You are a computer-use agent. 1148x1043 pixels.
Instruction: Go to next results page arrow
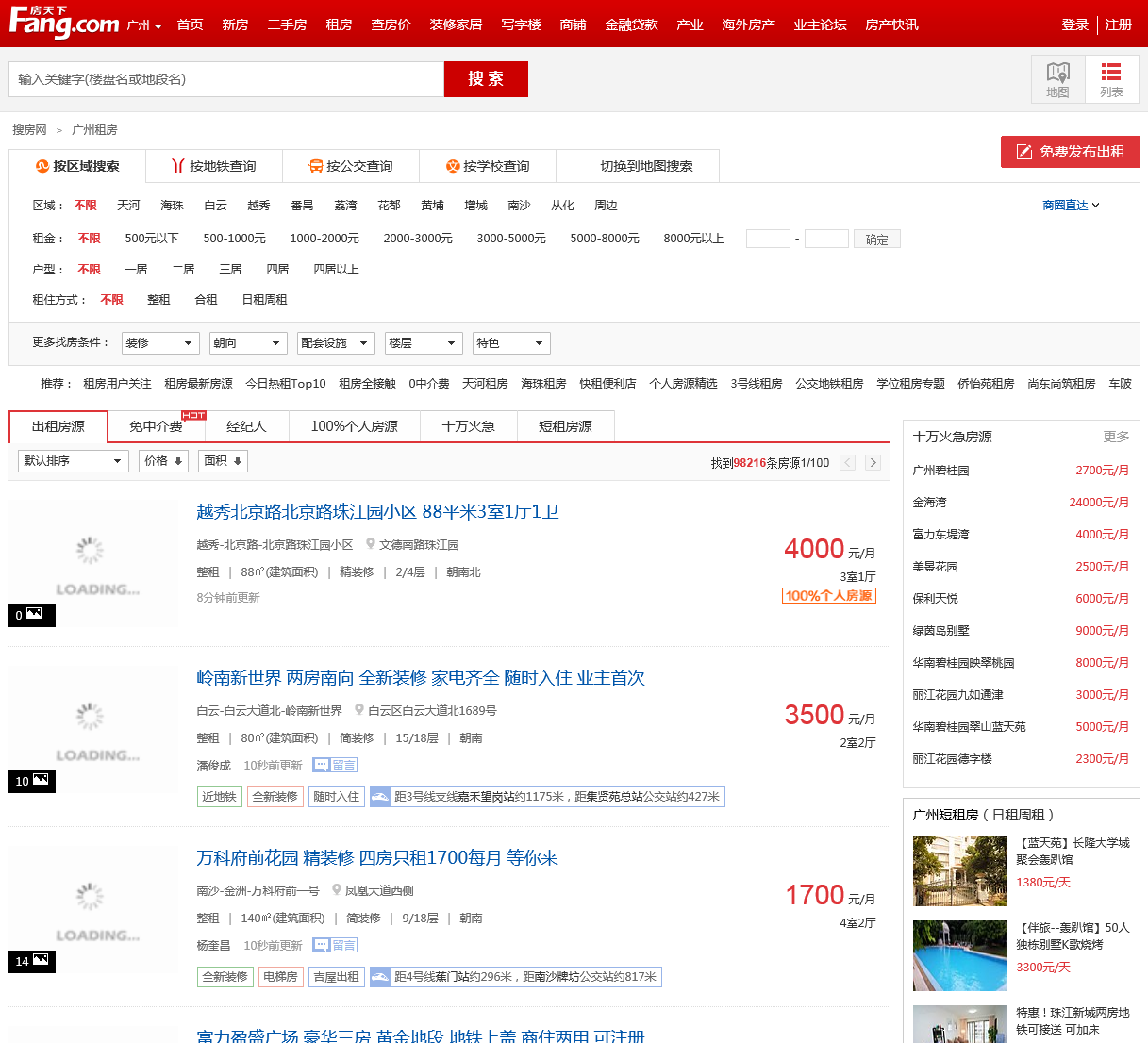click(x=873, y=462)
